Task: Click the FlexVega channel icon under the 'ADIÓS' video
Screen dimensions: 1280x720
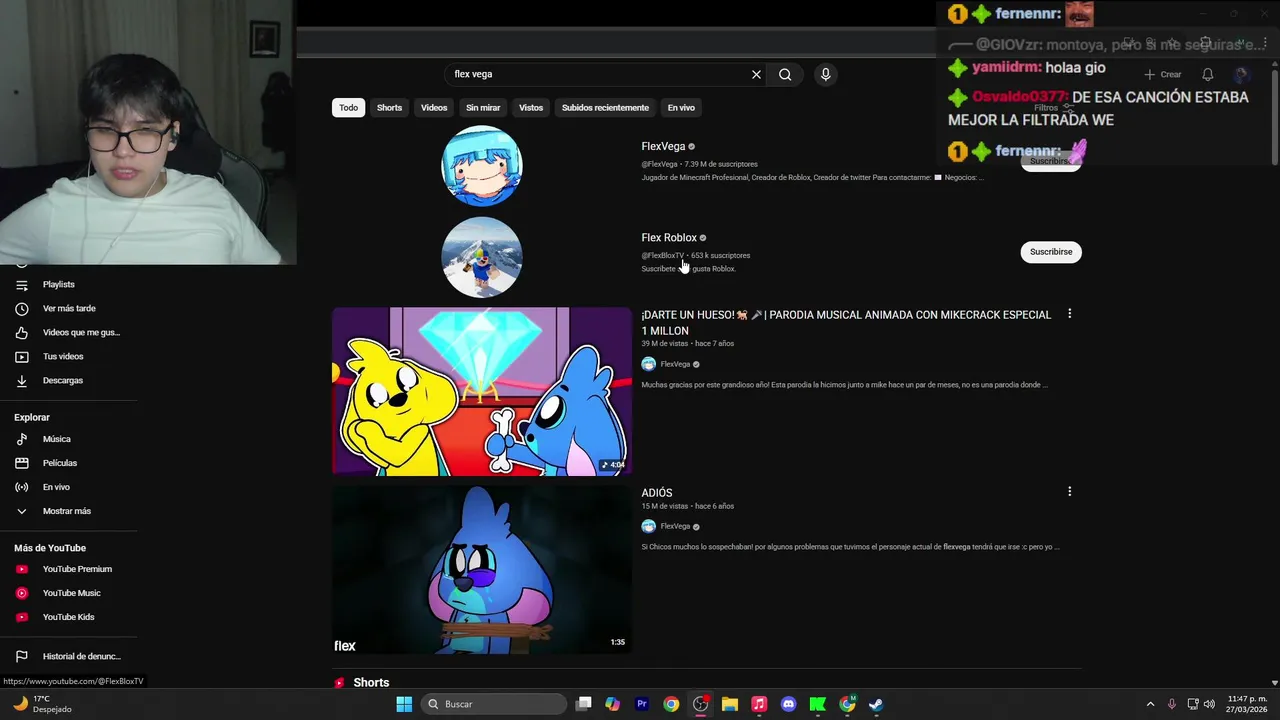Action: 648,526
